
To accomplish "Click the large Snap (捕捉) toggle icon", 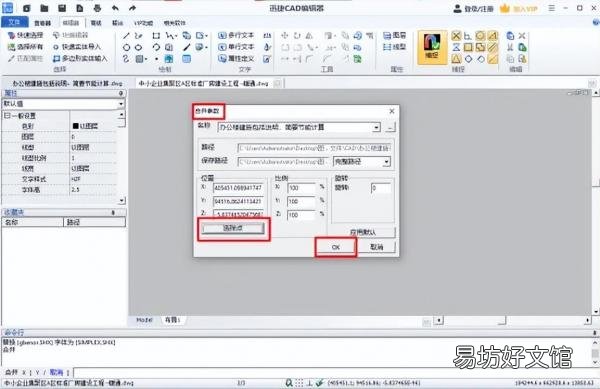I will (432, 47).
